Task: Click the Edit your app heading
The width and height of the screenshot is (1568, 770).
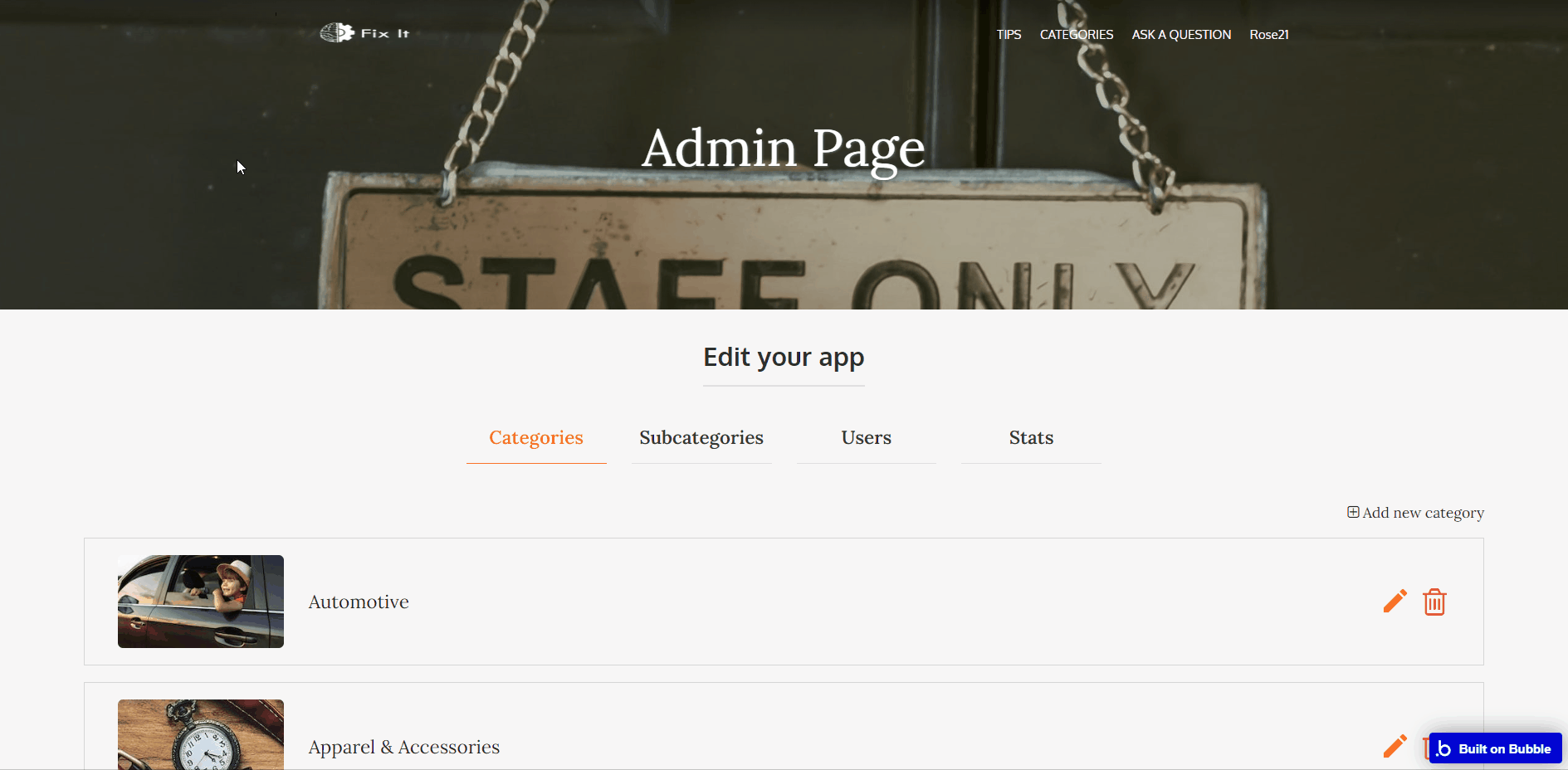Action: click(x=784, y=357)
